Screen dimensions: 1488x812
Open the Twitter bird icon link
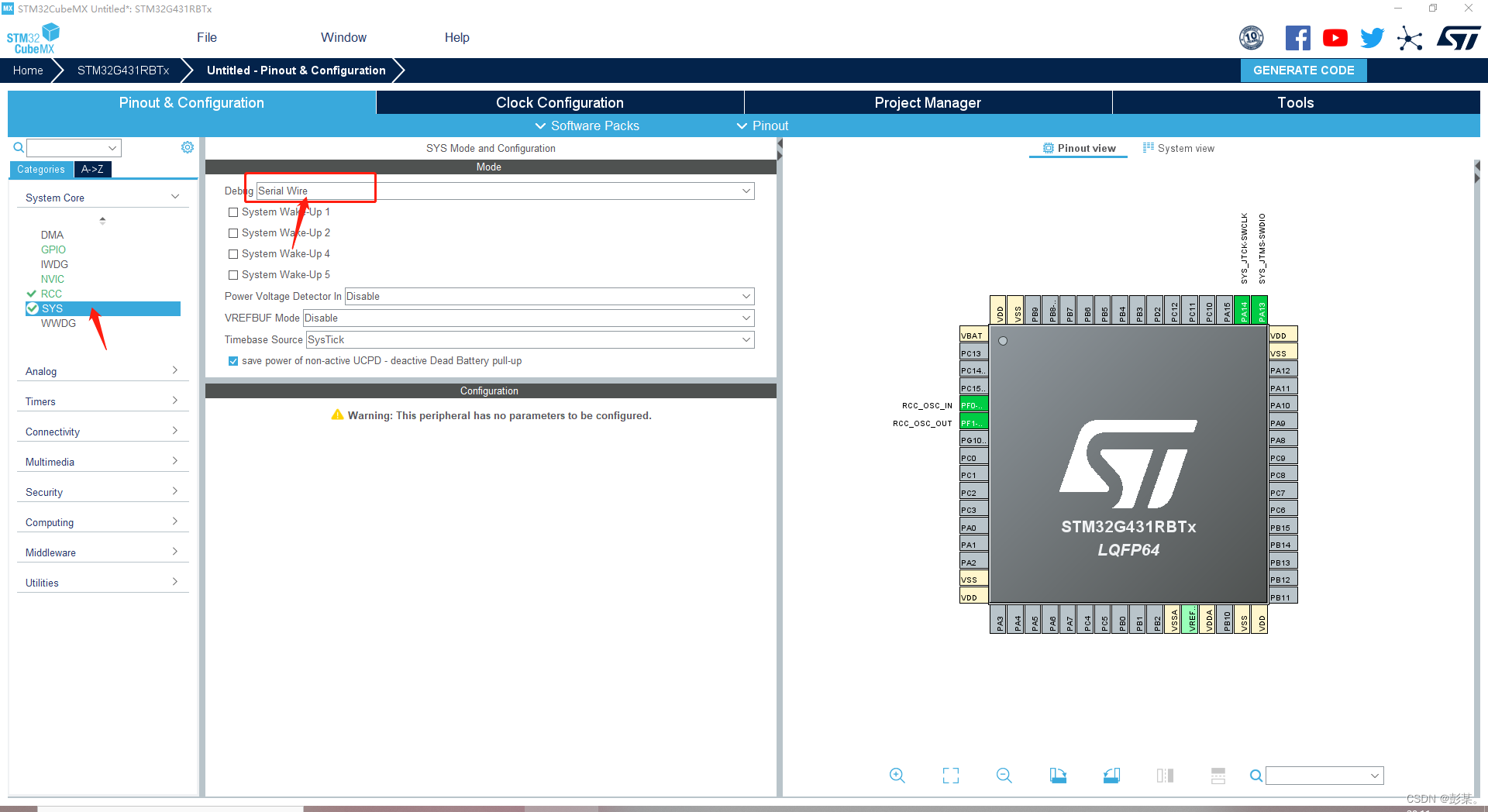[1373, 38]
